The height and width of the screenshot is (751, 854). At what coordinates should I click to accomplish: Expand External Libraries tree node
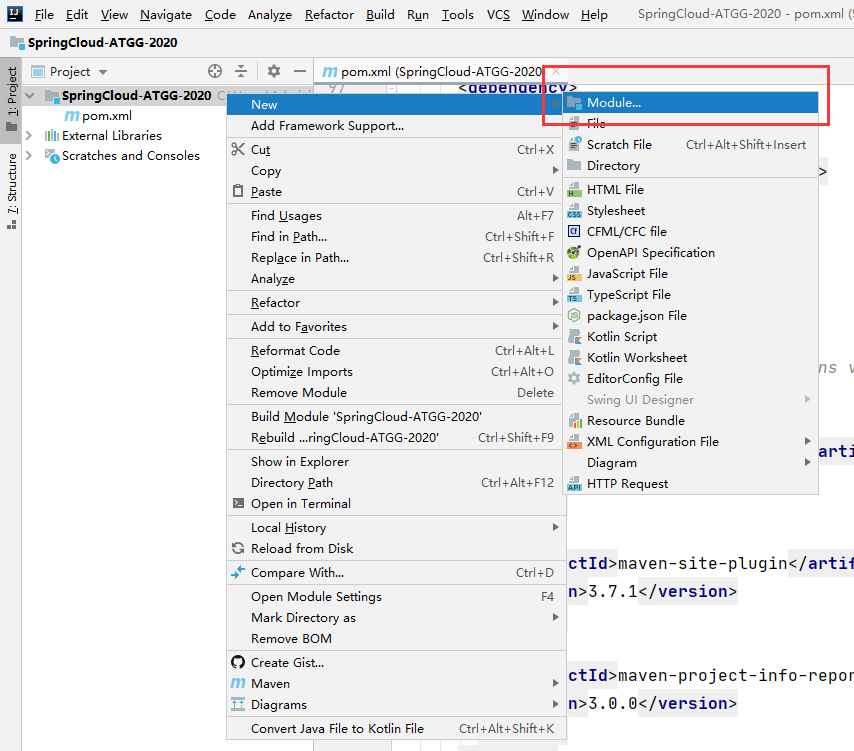pyautogui.click(x=29, y=135)
